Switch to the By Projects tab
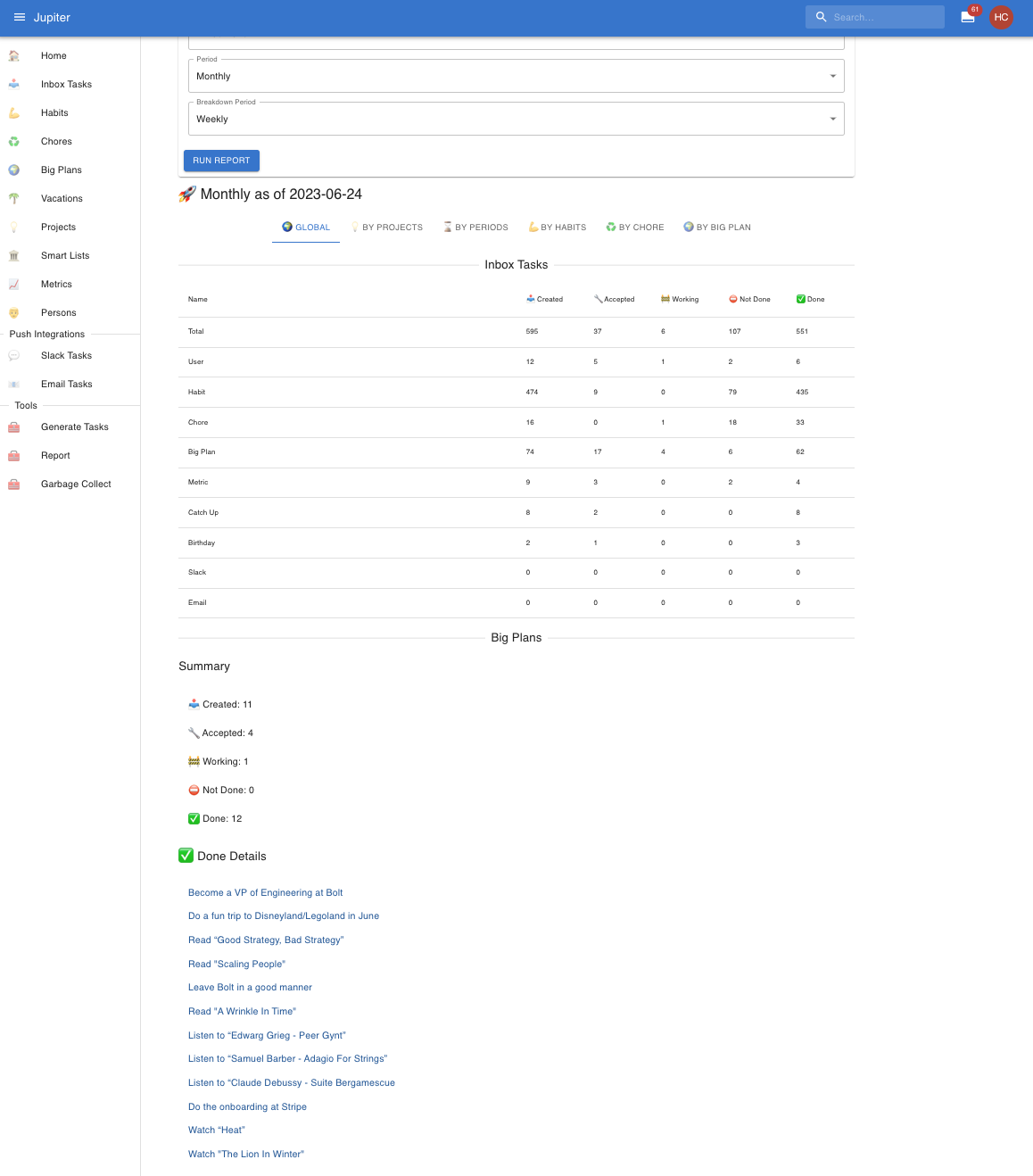 pos(387,228)
